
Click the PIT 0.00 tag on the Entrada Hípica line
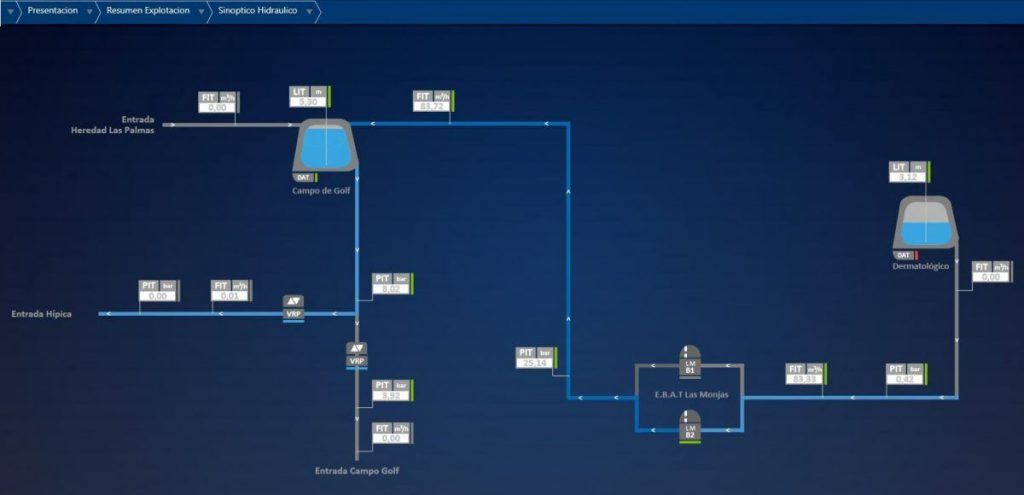159,291
